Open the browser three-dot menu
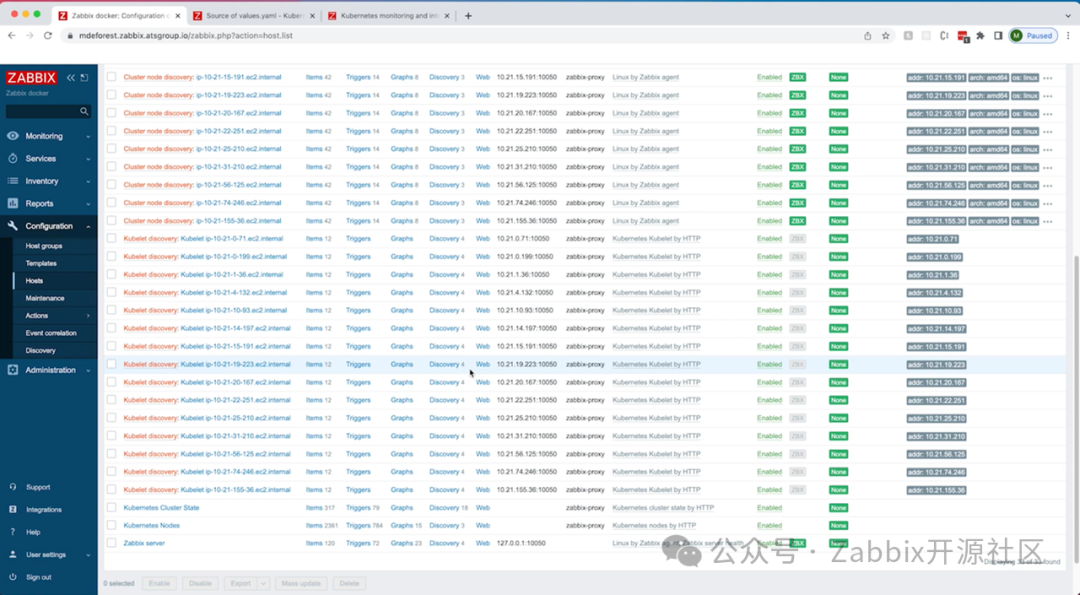 1068,36
